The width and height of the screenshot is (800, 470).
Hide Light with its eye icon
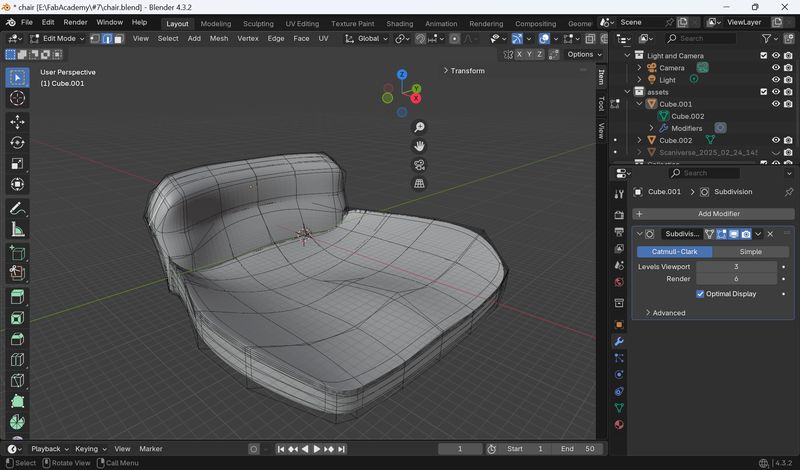point(776,80)
